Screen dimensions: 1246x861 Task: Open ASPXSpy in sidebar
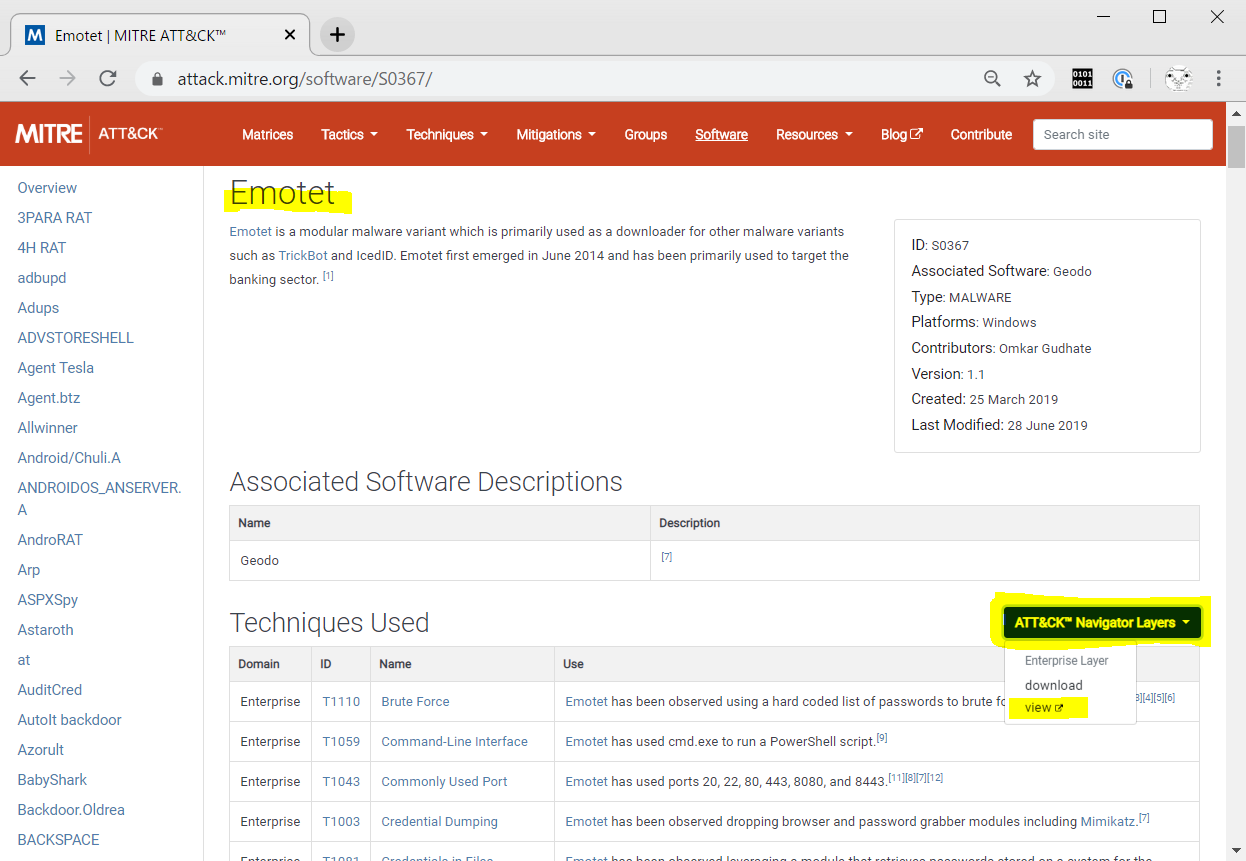tap(48, 600)
